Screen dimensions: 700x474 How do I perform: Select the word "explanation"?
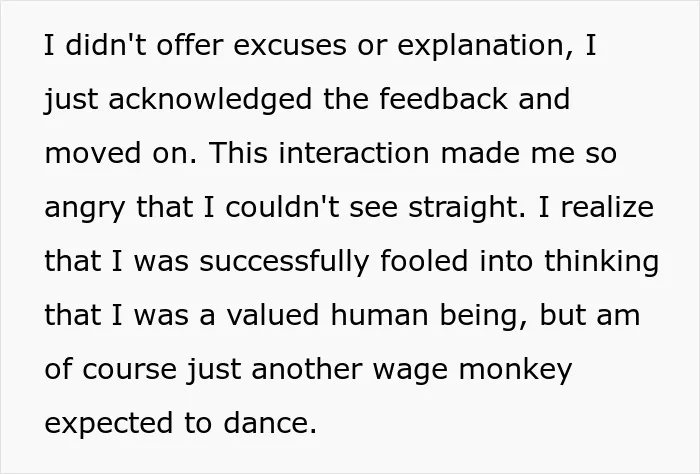coord(481,47)
